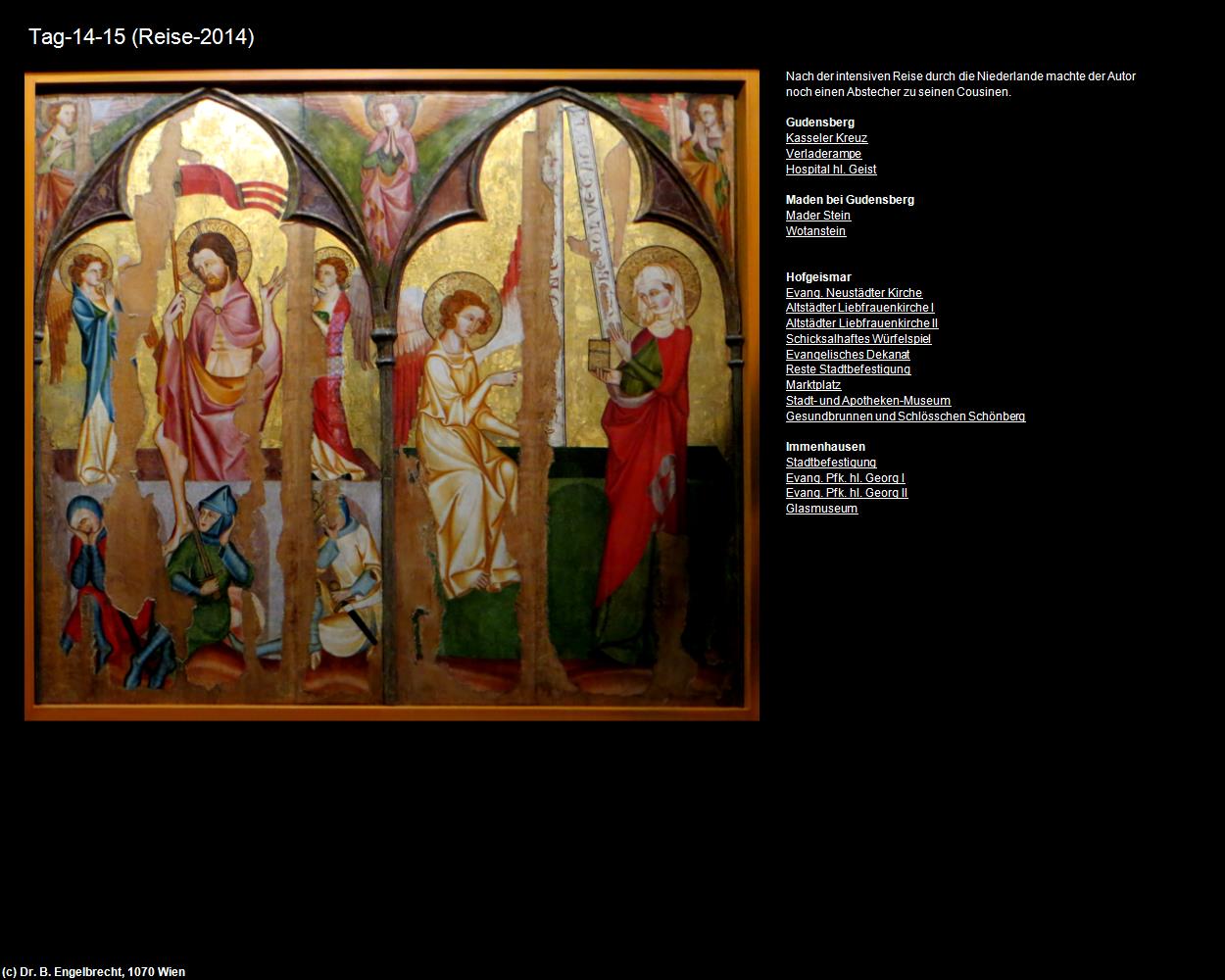
Task: Open Stadt- und Apotheken-Museum link
Action: tap(868, 401)
